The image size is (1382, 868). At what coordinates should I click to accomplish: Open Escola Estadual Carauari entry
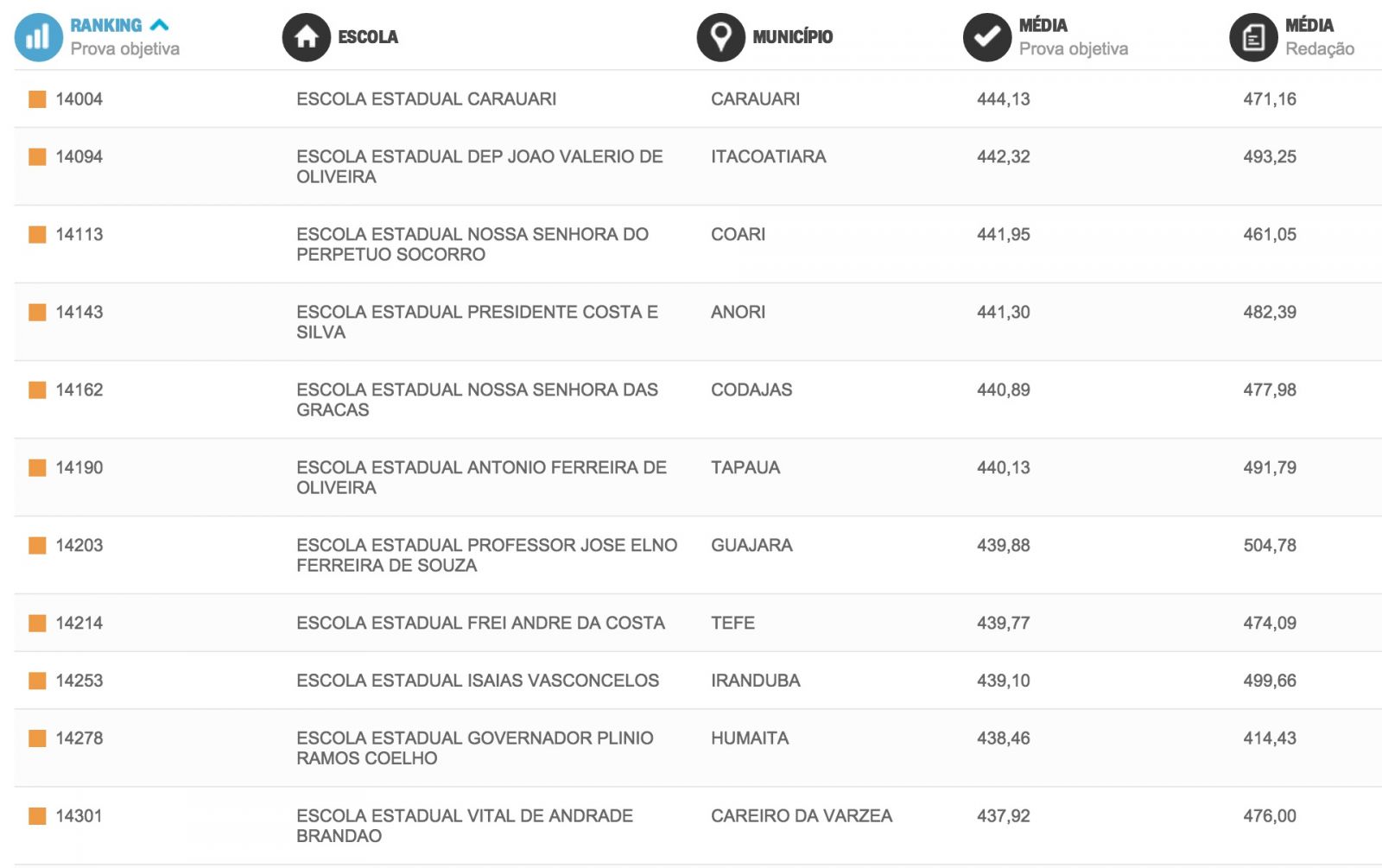pyautogui.click(x=426, y=99)
